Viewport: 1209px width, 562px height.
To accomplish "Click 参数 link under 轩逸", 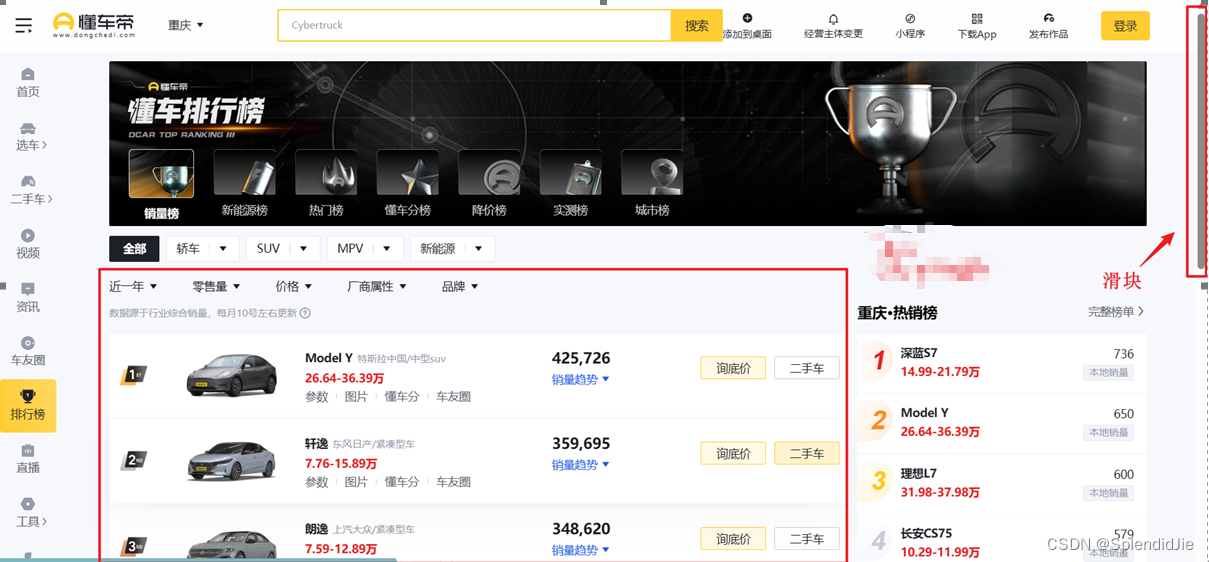I will [x=317, y=482].
